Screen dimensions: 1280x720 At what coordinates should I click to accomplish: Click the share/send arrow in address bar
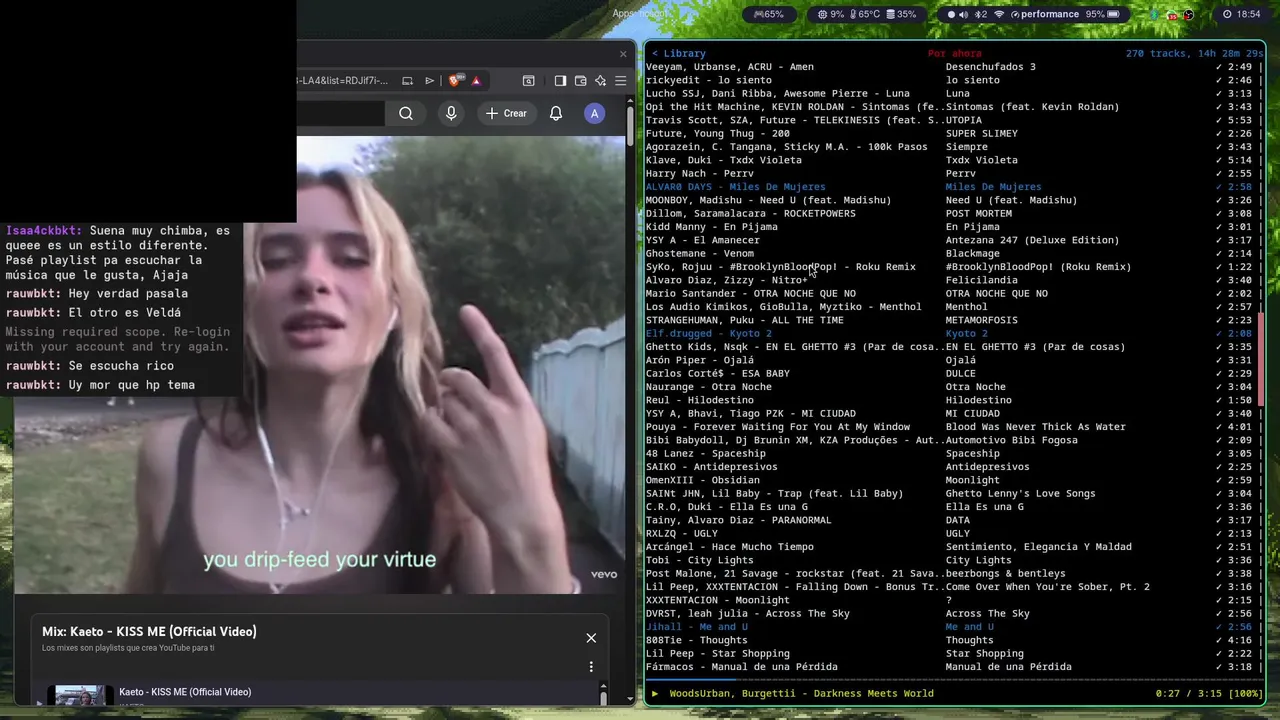[430, 81]
